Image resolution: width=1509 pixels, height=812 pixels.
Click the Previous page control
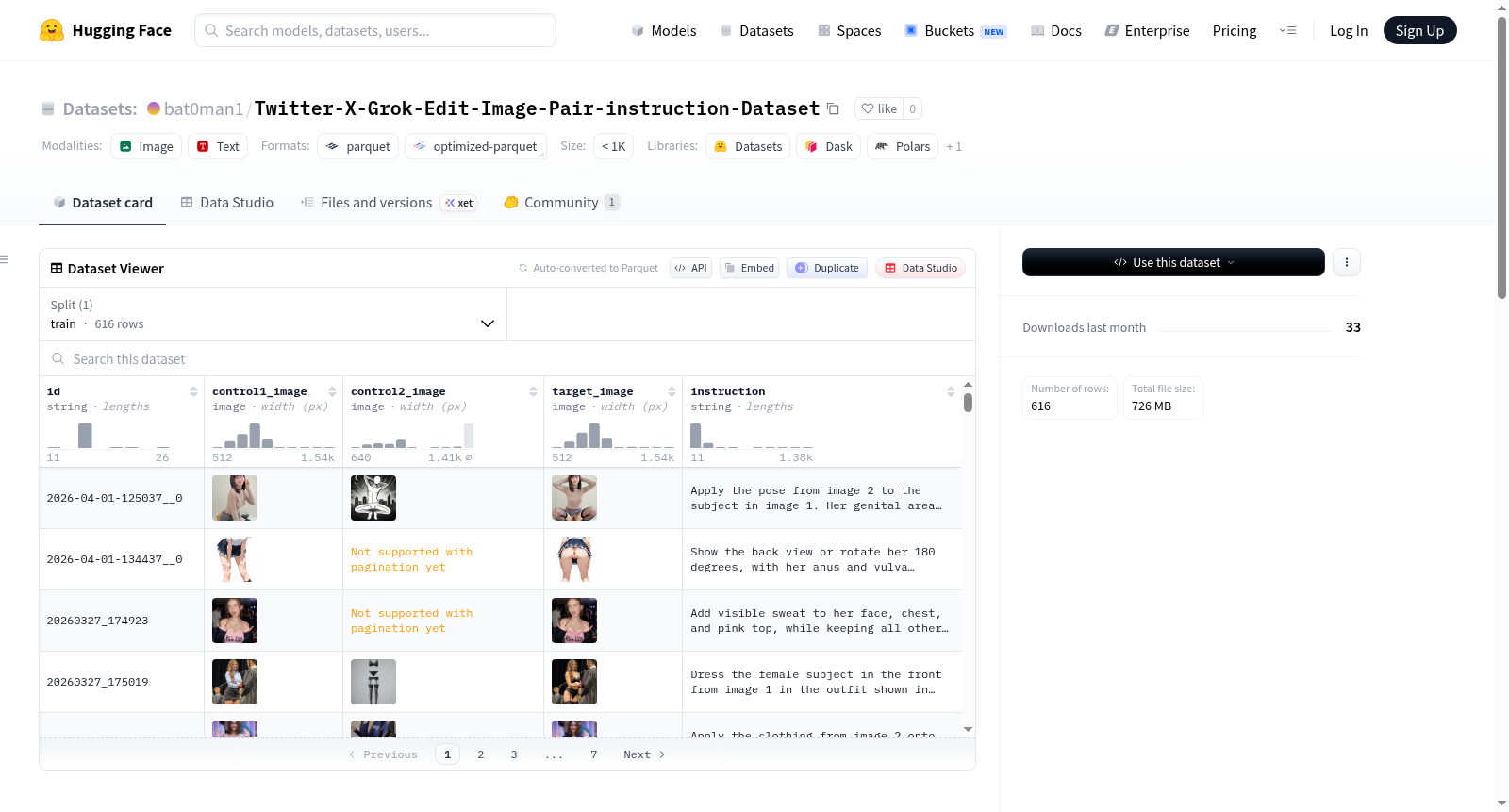click(383, 754)
